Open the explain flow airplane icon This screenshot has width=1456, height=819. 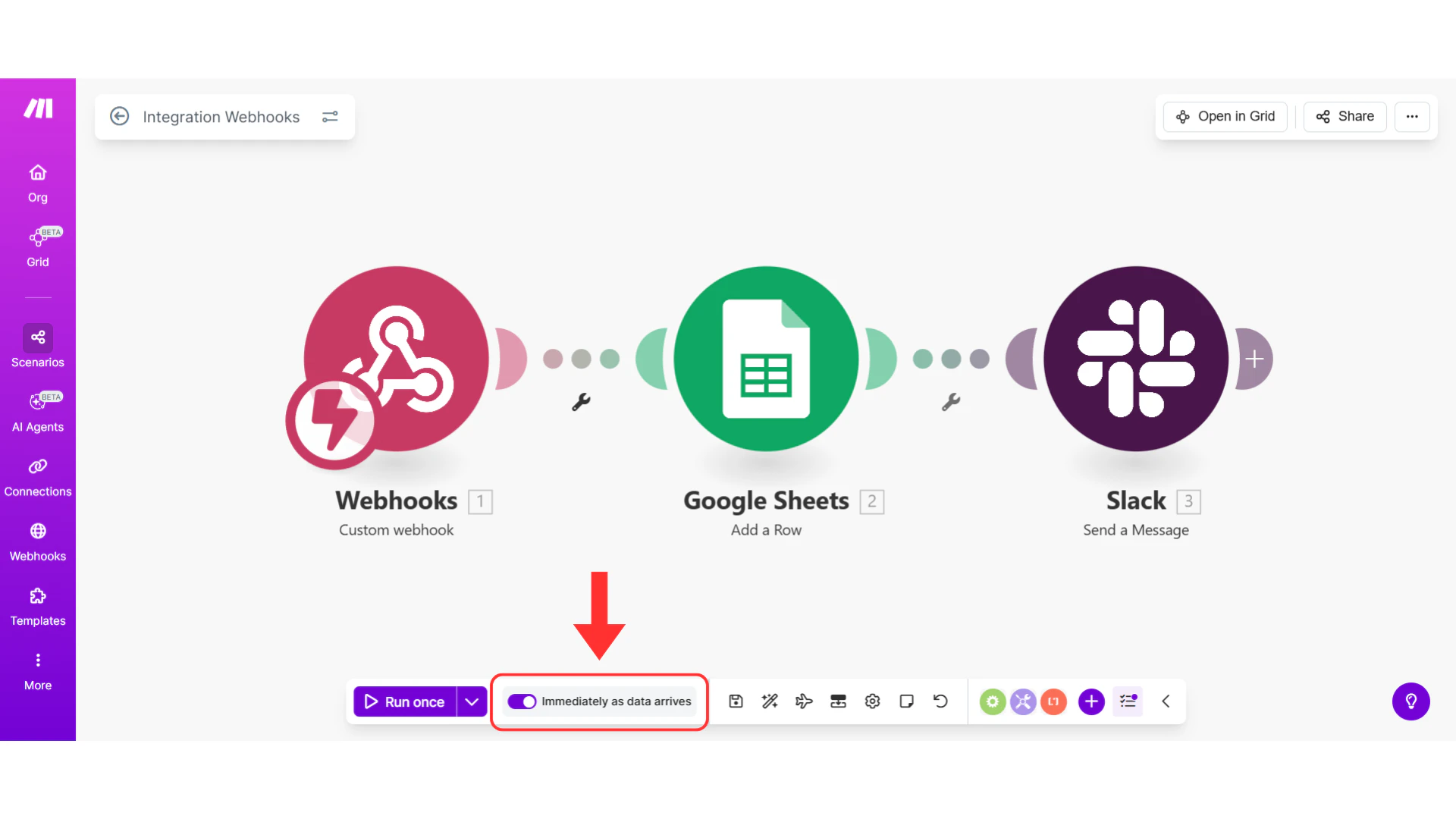(804, 701)
